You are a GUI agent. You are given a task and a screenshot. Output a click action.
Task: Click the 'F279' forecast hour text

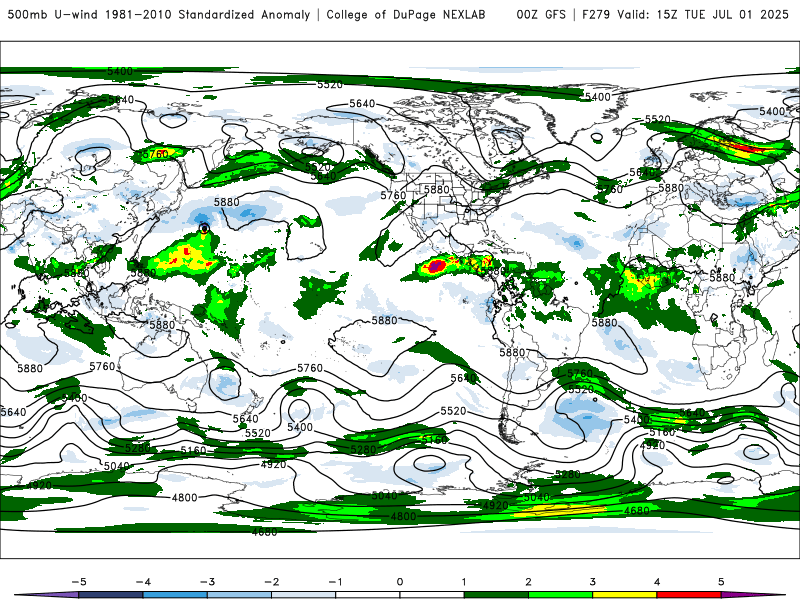click(596, 15)
